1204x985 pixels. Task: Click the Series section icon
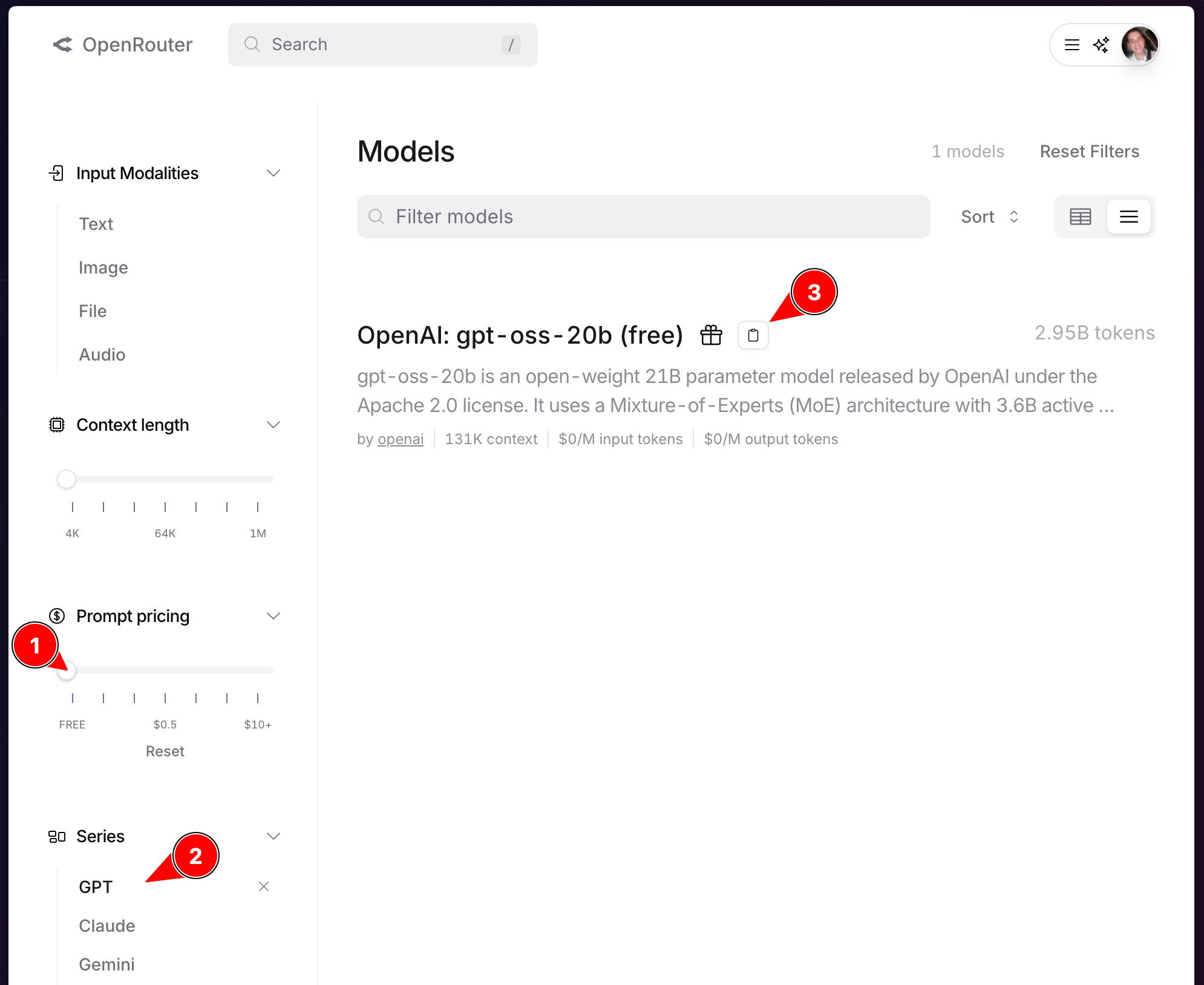(x=57, y=836)
